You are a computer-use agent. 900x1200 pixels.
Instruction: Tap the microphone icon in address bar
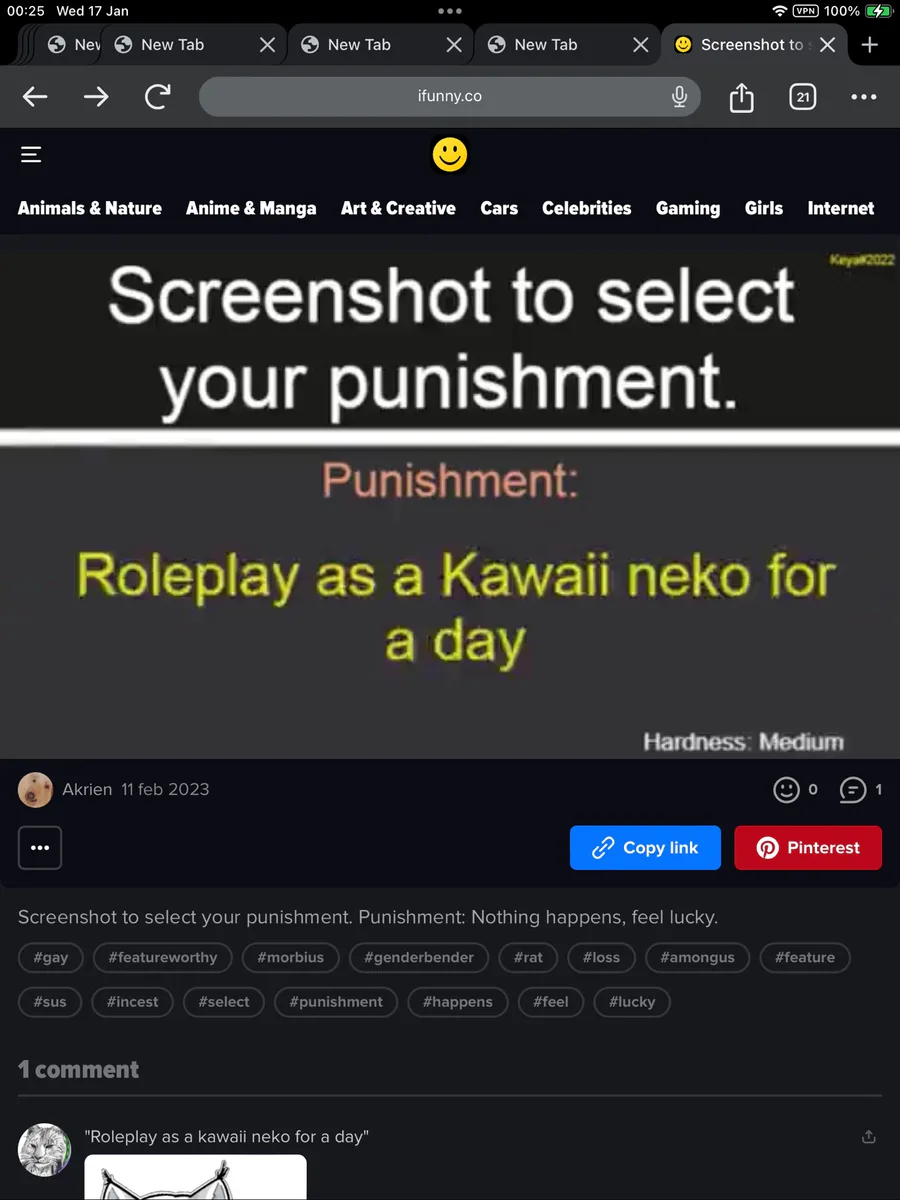coord(679,96)
